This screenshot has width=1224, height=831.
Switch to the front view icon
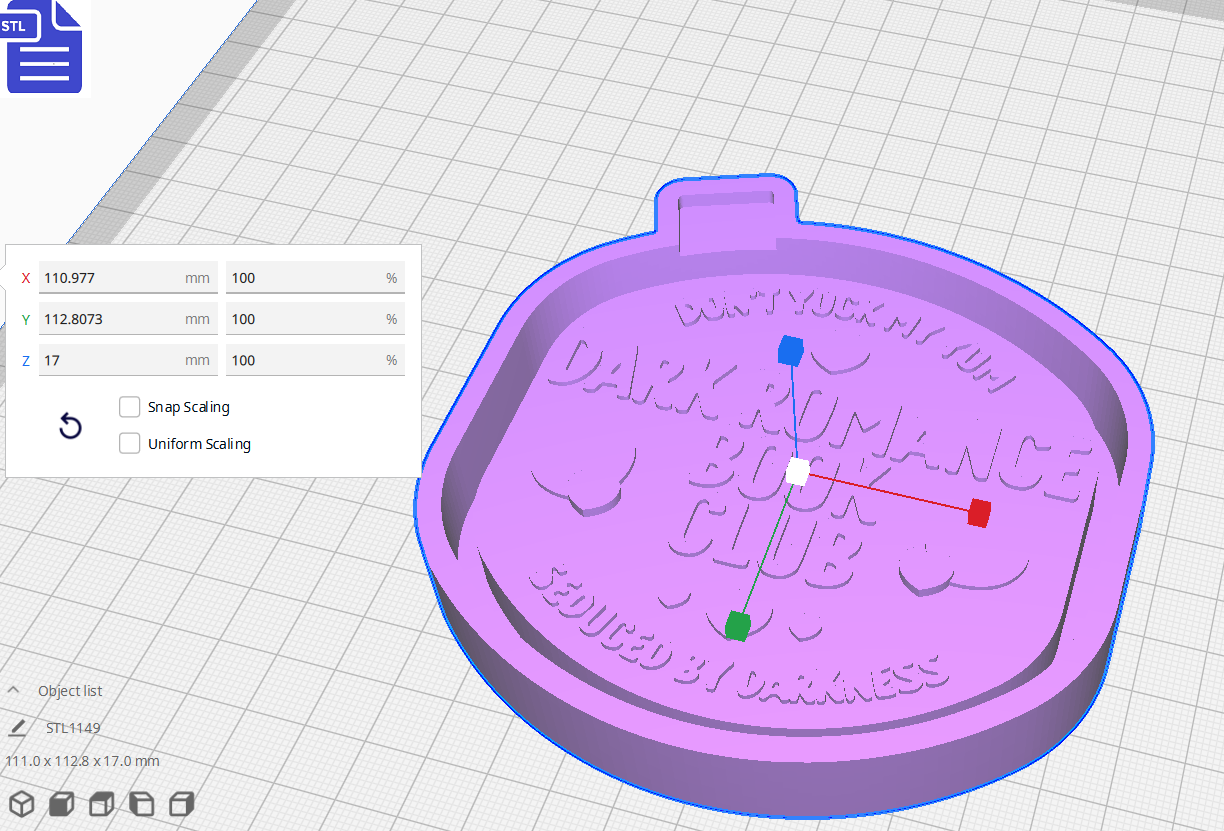pyautogui.click(x=61, y=803)
